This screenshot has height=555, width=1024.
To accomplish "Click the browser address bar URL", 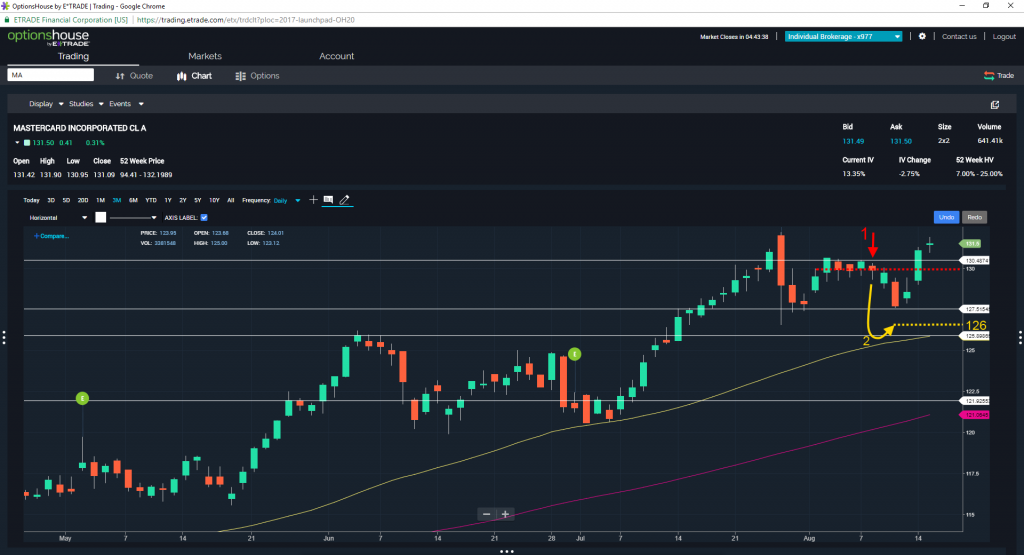I will tap(246, 20).
